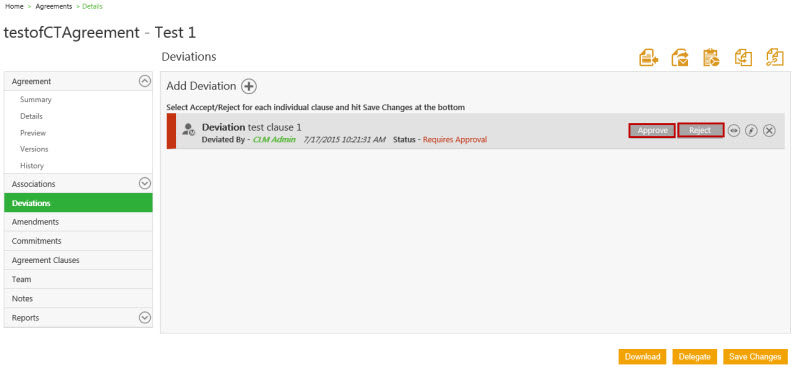Image resolution: width=800 pixels, height=370 pixels.
Task: Open the clipboard with pie chart icon
Action: click(x=711, y=58)
